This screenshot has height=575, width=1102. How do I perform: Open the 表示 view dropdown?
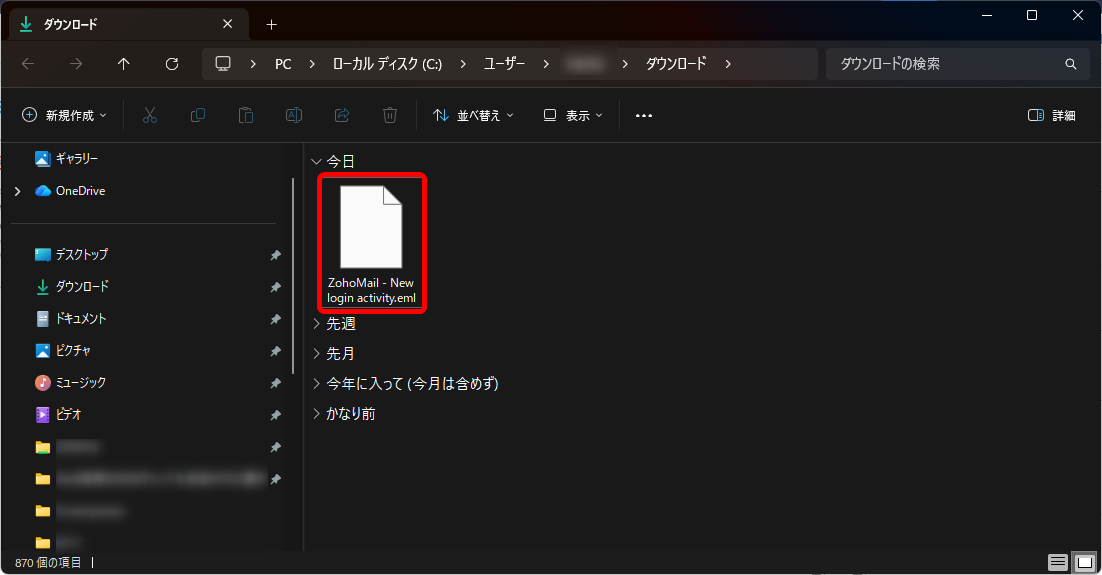pos(573,115)
